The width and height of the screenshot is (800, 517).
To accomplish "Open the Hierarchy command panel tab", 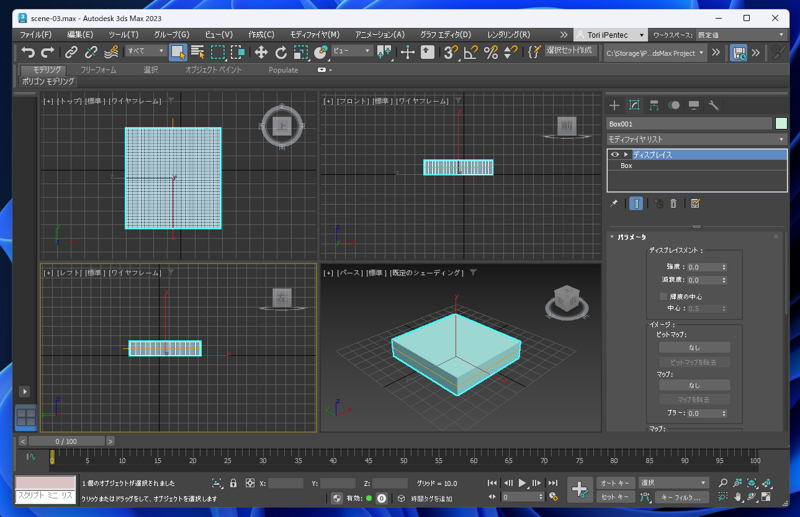I will click(654, 106).
